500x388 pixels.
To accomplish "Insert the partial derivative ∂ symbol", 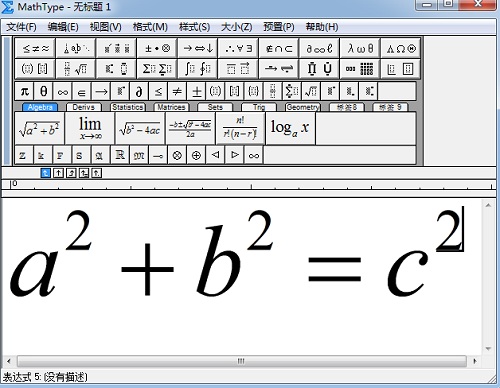I will 139,91.
